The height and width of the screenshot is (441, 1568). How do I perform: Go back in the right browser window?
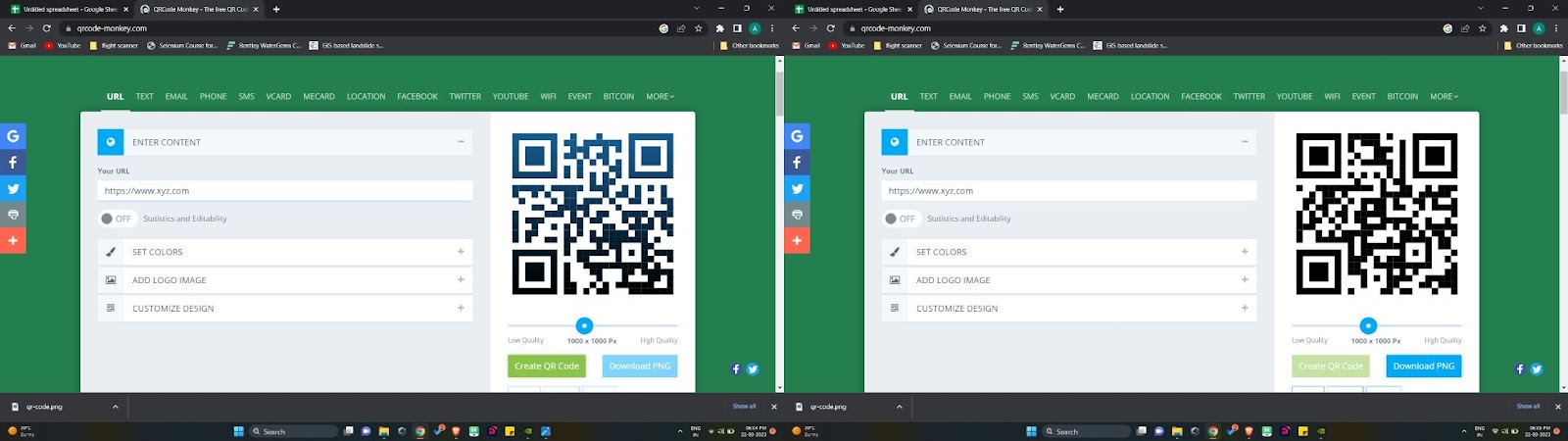[795, 28]
